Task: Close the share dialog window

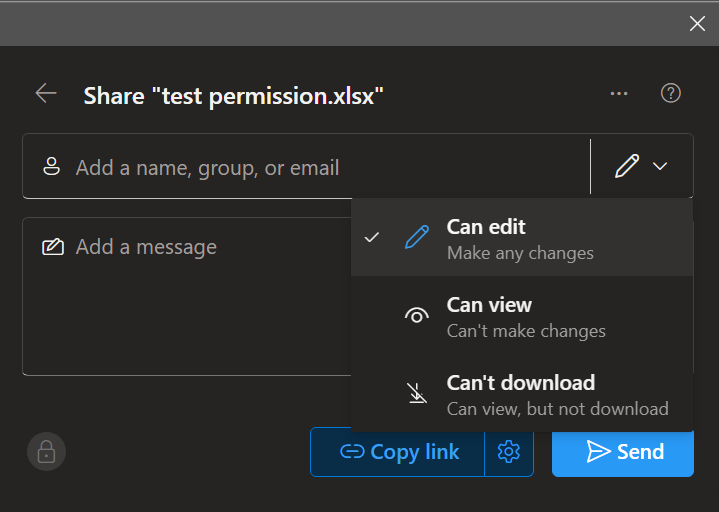Action: tap(697, 24)
